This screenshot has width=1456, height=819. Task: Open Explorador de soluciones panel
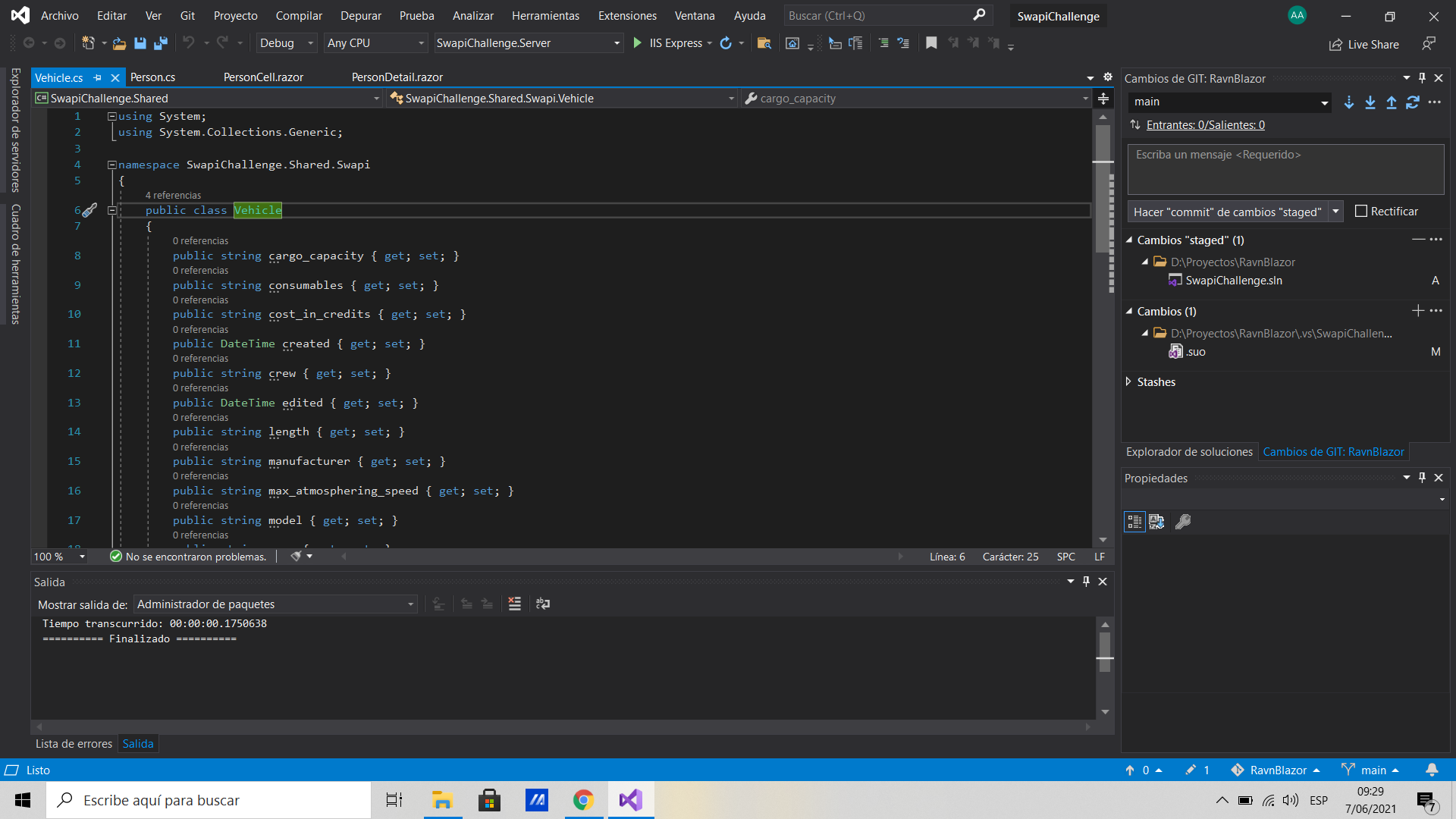[x=1188, y=451]
